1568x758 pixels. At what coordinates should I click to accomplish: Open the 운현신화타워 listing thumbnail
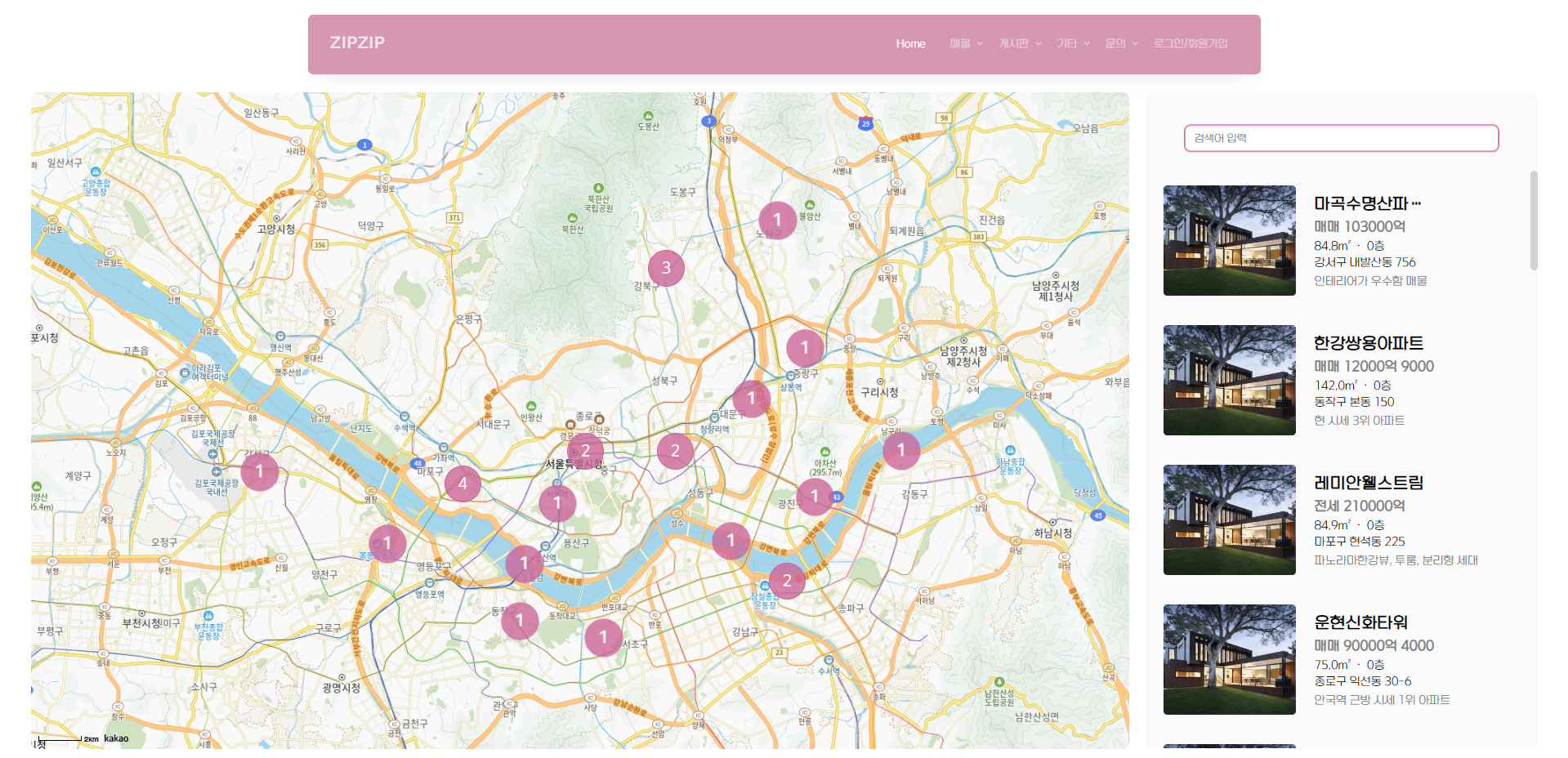[x=1229, y=659]
